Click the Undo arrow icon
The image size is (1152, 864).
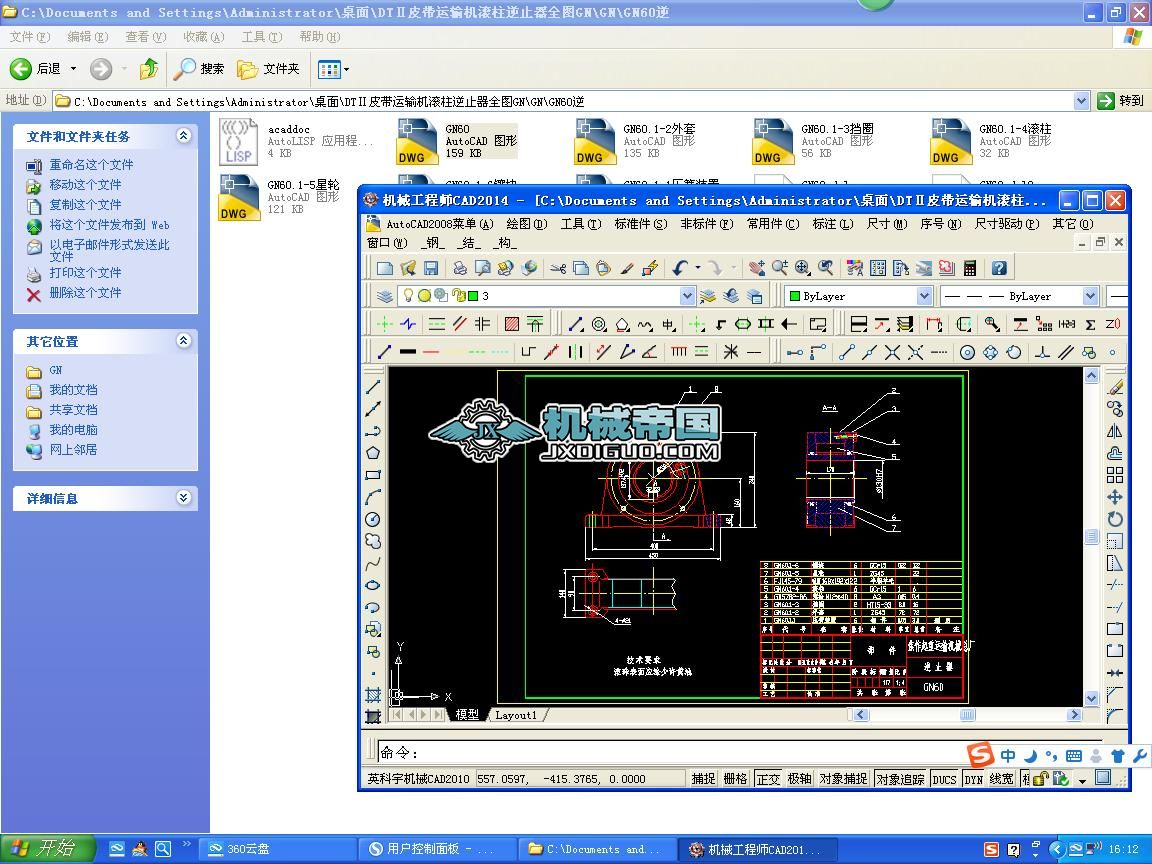pos(681,268)
